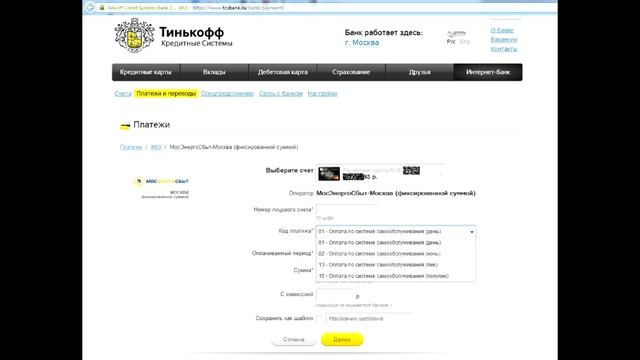The image size is (640, 360).
Task: Go to the Счета tab
Action: click(x=123, y=93)
